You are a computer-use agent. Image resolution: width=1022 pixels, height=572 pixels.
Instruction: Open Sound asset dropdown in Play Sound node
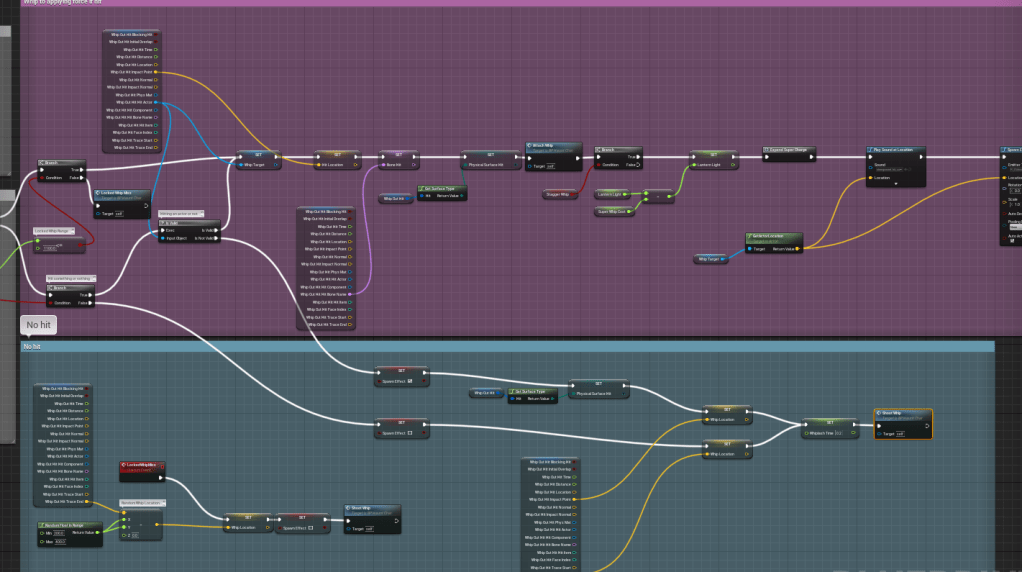pos(895,170)
